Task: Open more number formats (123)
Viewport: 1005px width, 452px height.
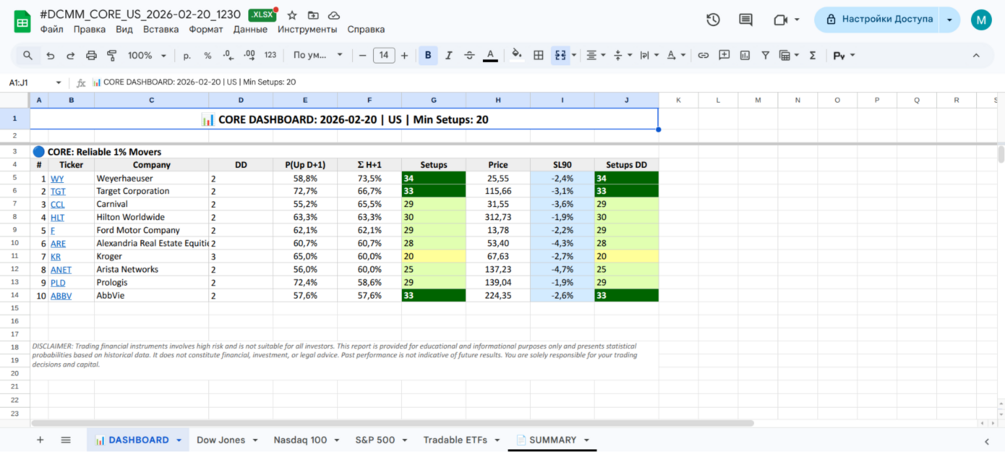Action: (270, 56)
